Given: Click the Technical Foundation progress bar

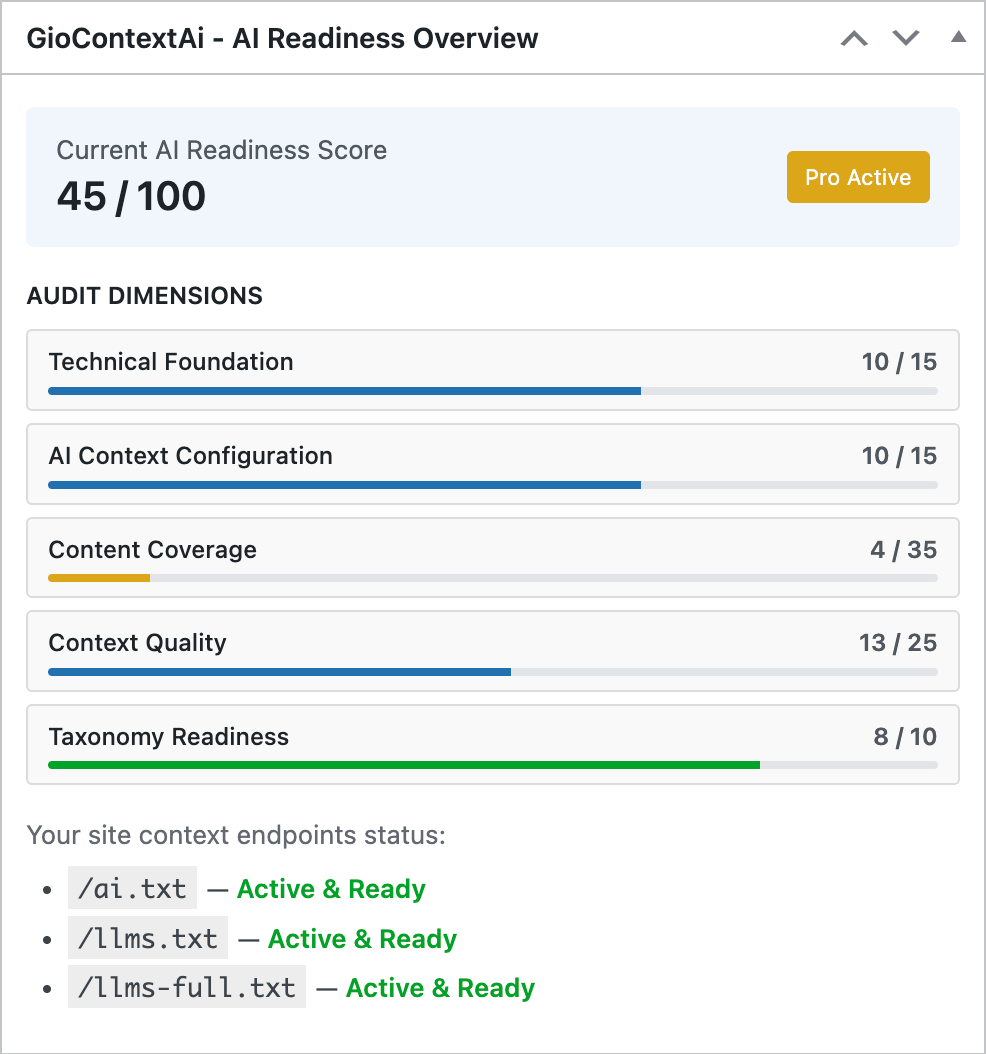Looking at the screenshot, I should 493,391.
